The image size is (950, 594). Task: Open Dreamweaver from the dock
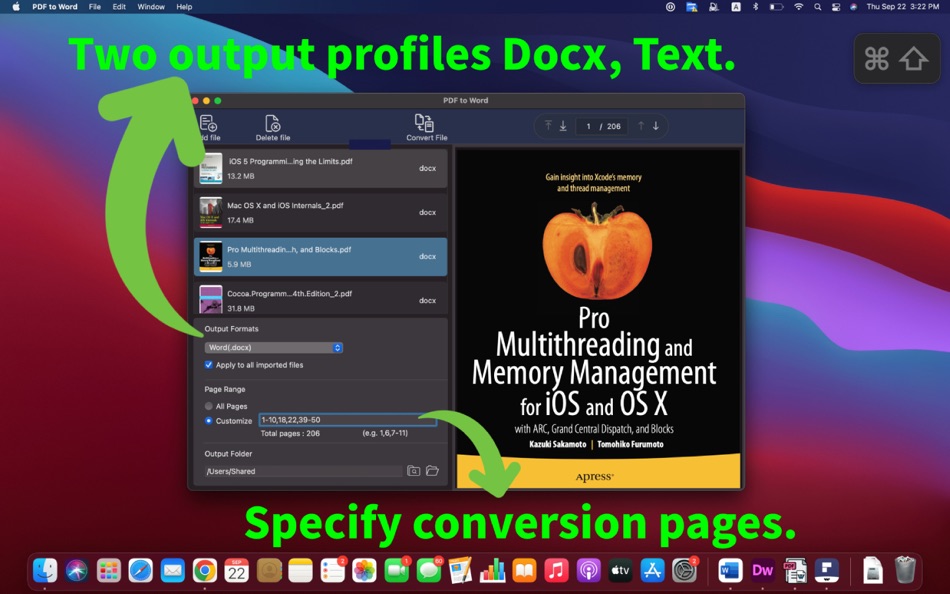pyautogui.click(x=763, y=570)
